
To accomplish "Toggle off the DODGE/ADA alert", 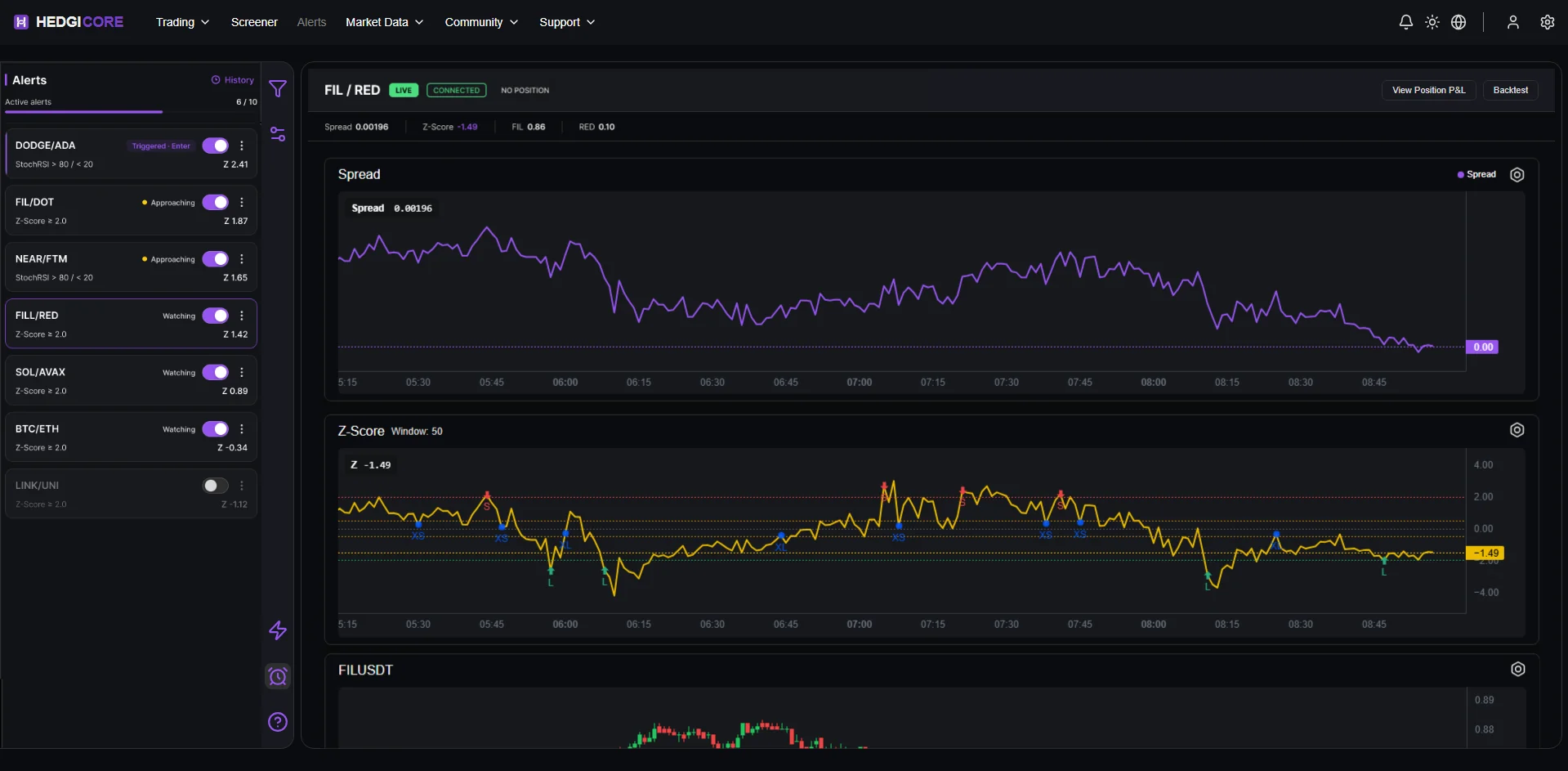I will tap(216, 146).
